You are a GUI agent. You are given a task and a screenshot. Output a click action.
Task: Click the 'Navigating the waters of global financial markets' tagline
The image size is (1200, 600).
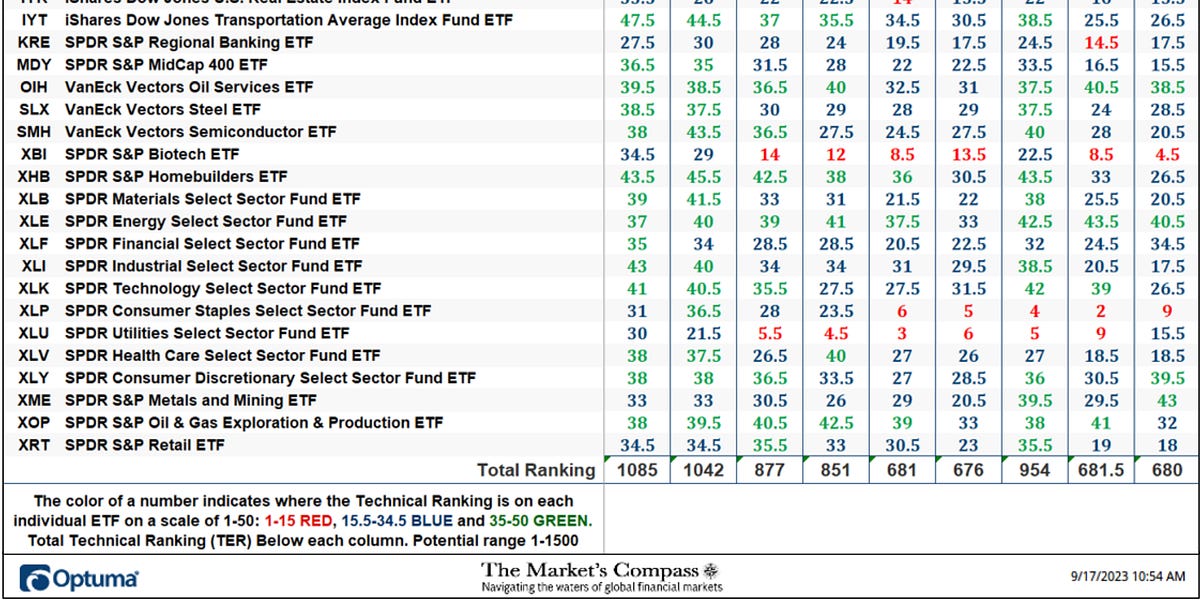tap(602, 587)
